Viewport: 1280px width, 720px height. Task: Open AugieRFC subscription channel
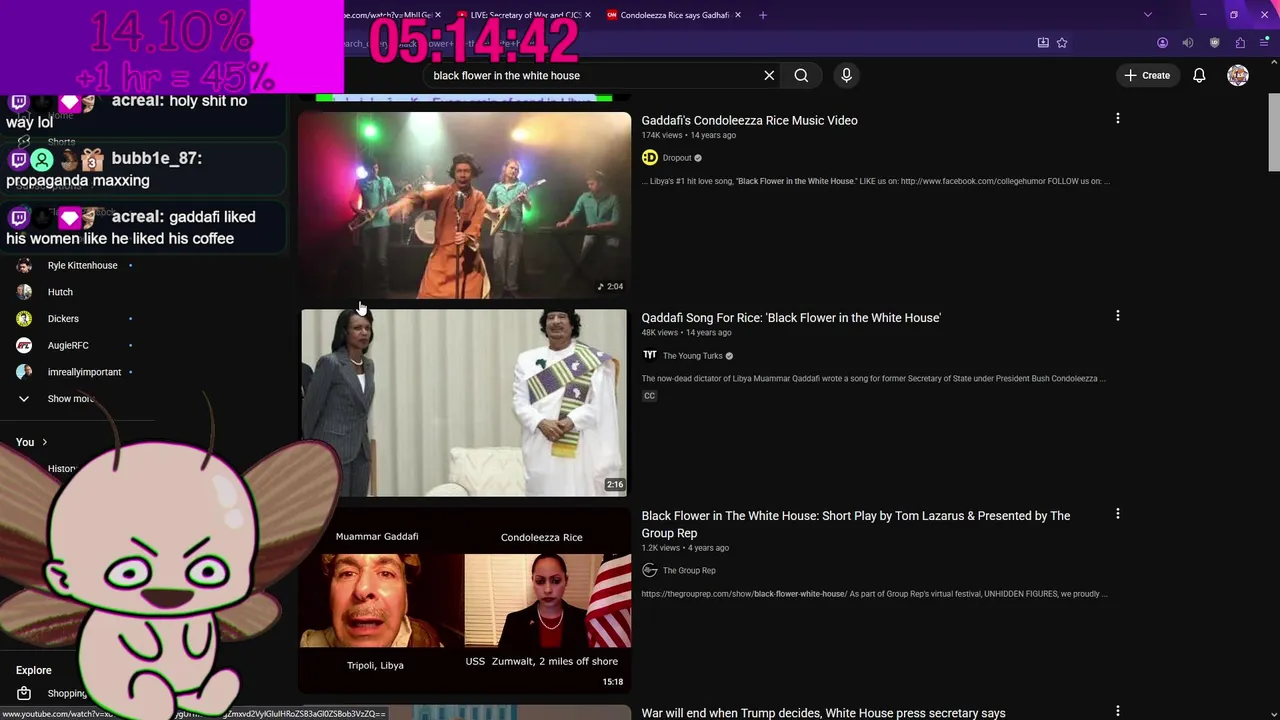[x=68, y=345]
